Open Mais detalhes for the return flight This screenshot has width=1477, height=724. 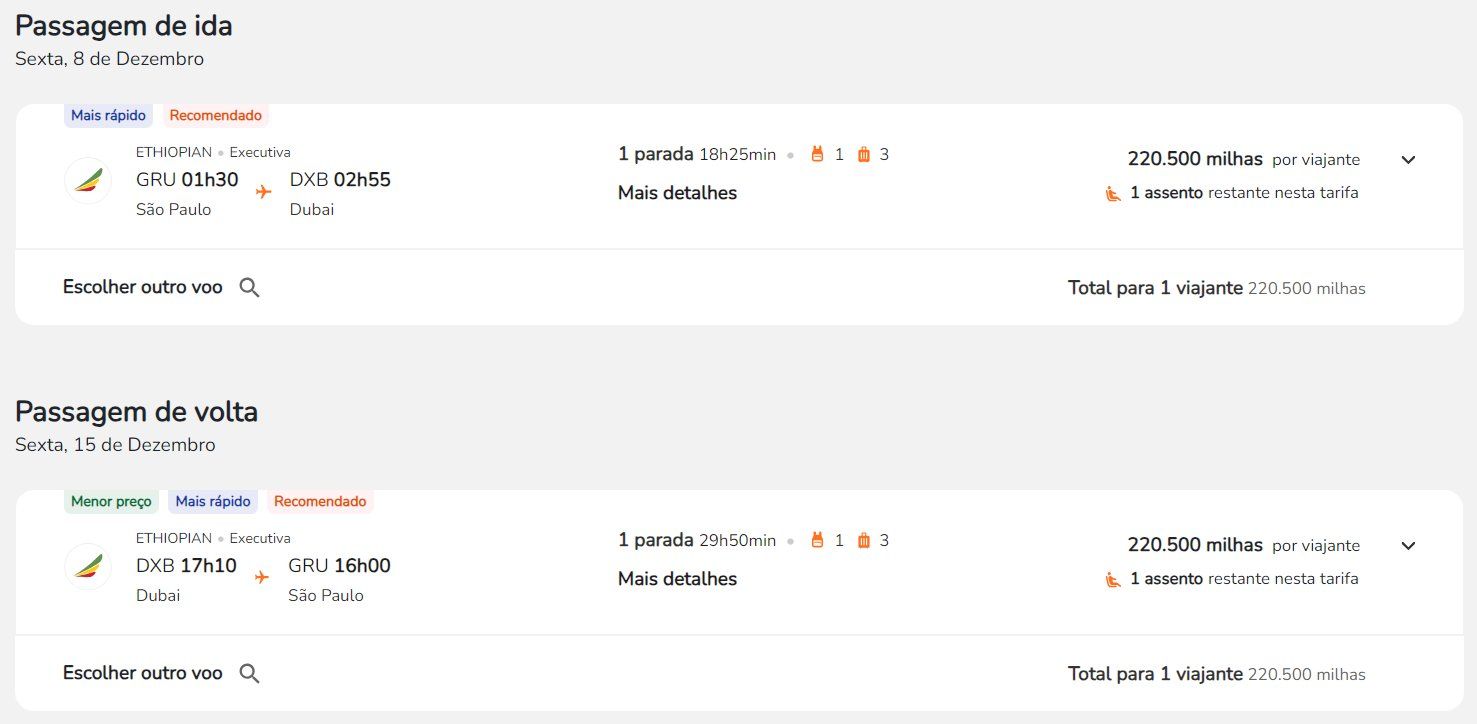click(677, 579)
